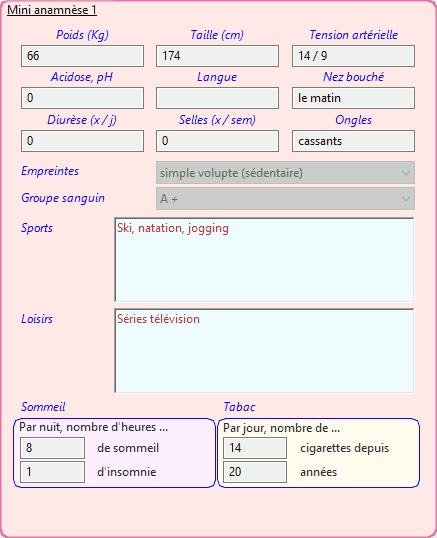Select the hours de sommeil field
Screen dimensions: 437x538
coord(52,448)
